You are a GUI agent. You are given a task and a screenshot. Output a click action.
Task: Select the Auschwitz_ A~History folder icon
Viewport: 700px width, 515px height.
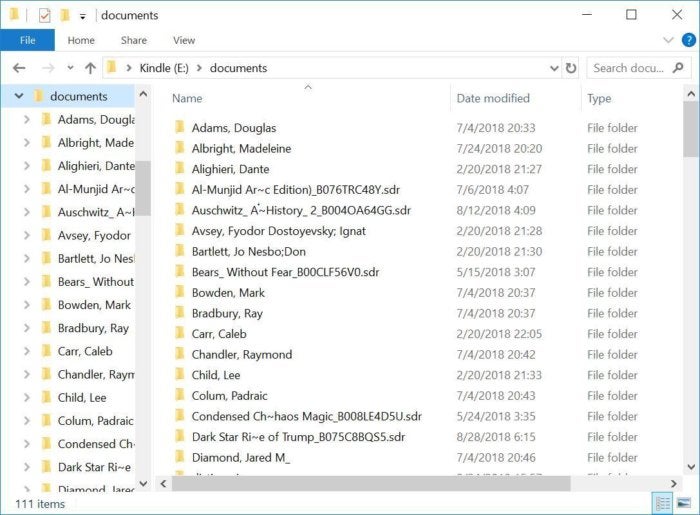pos(180,209)
